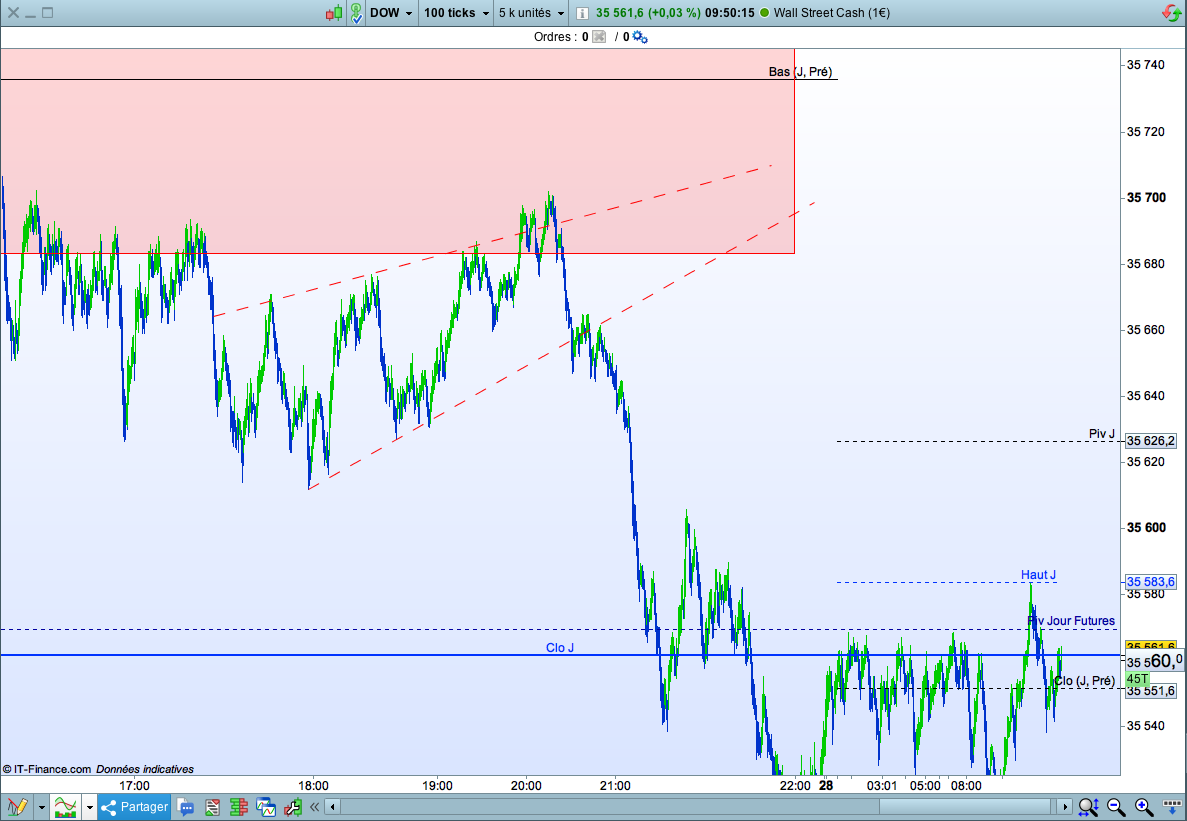The width and height of the screenshot is (1187, 821).
Task: Click the 45T tick countdown tag
Action: pyautogui.click(x=1137, y=679)
